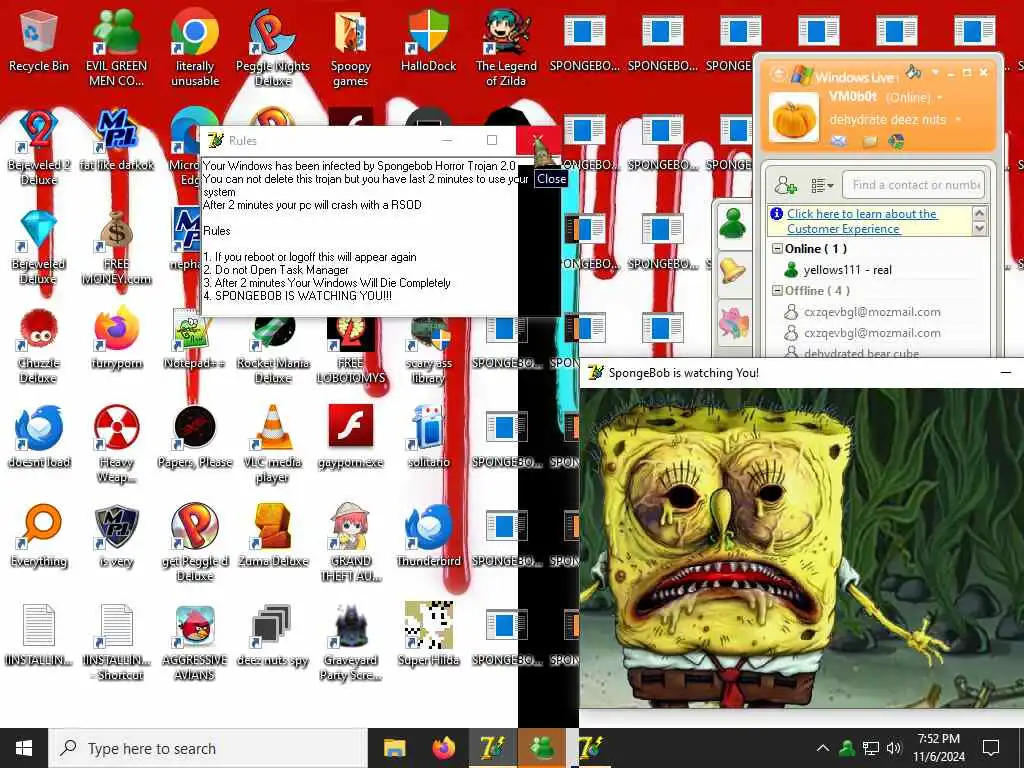The image size is (1024, 768).
Task: Open Messenger color scheme paintbrush
Action: (914, 71)
